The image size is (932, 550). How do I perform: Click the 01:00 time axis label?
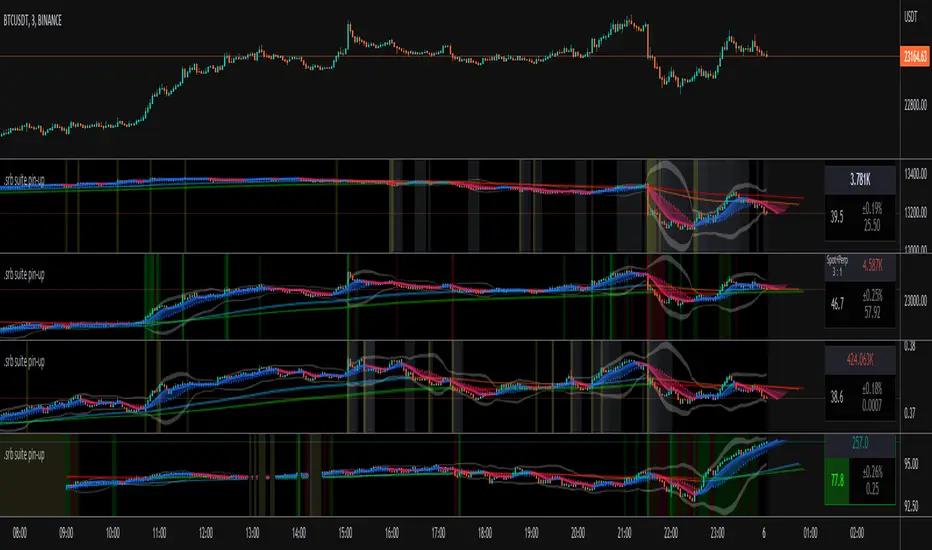pos(810,533)
